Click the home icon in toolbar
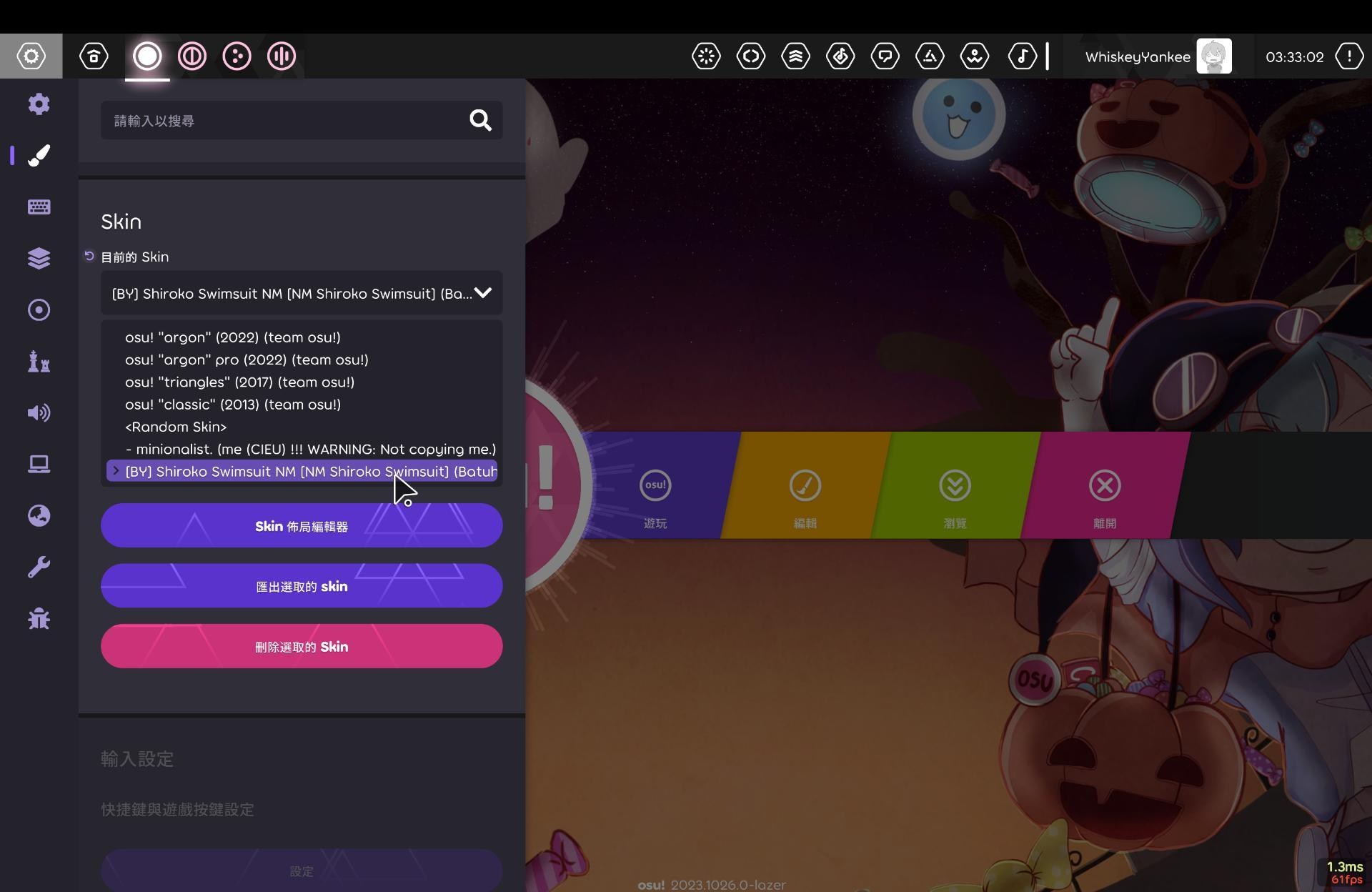The width and height of the screenshot is (1372, 892). (94, 56)
